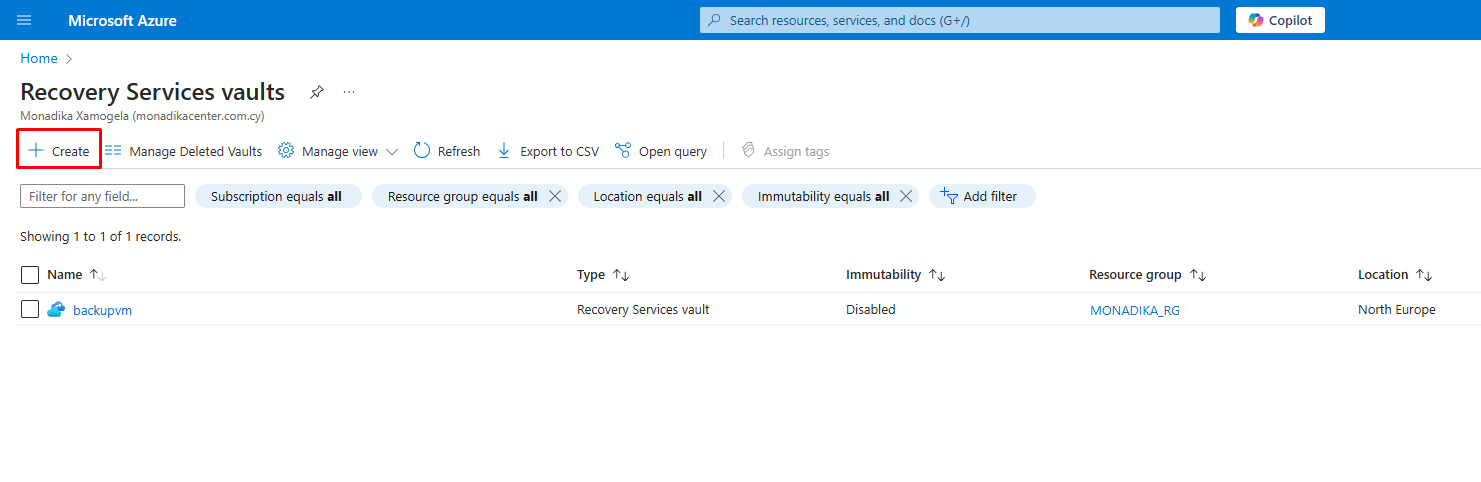The height and width of the screenshot is (482, 1481).
Task: Focus the Search resources search box
Action: (x=960, y=20)
